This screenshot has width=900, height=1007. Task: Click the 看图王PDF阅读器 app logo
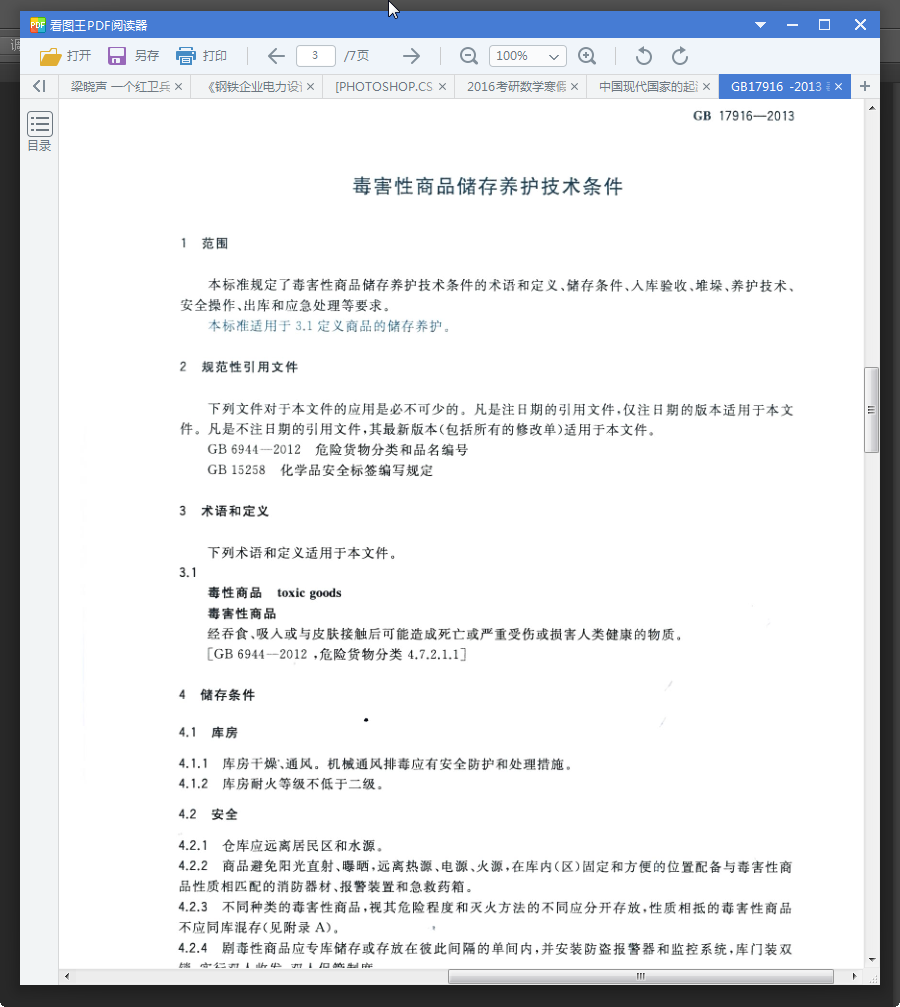click(38, 25)
